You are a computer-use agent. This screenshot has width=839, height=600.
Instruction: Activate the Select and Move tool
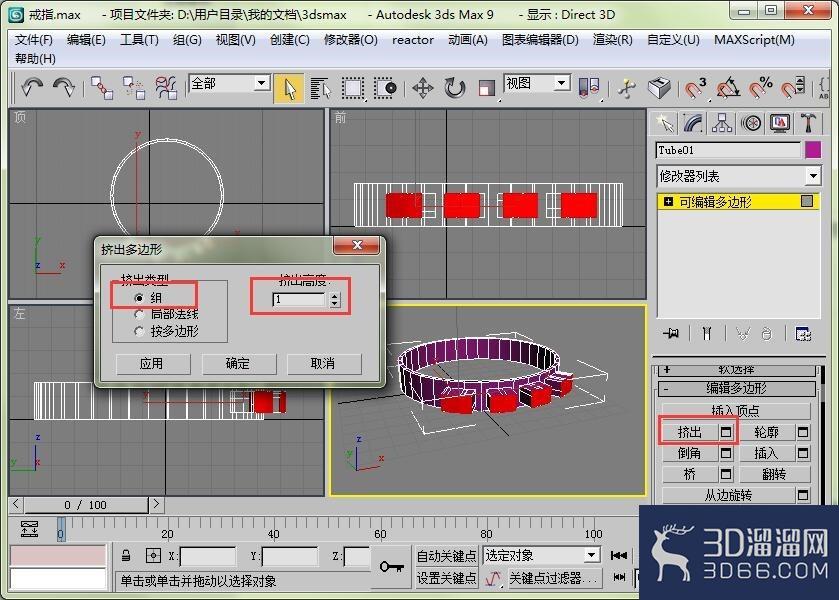423,88
